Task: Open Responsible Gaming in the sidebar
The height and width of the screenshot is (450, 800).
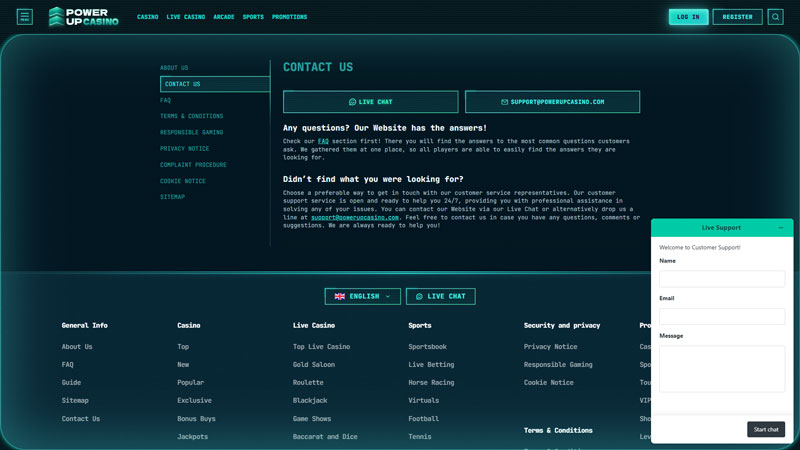Action: tap(191, 132)
